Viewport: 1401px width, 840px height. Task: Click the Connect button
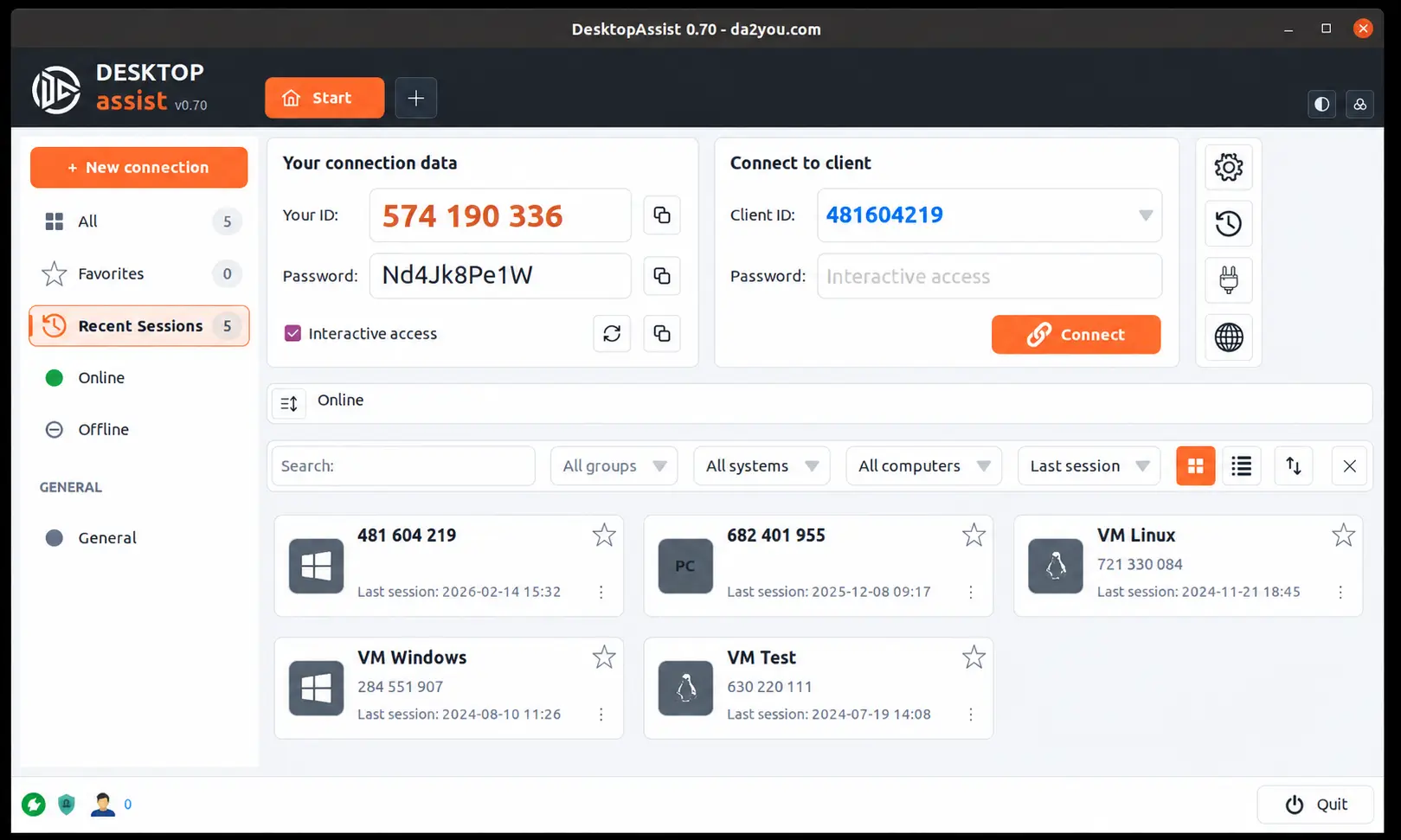(1076, 335)
